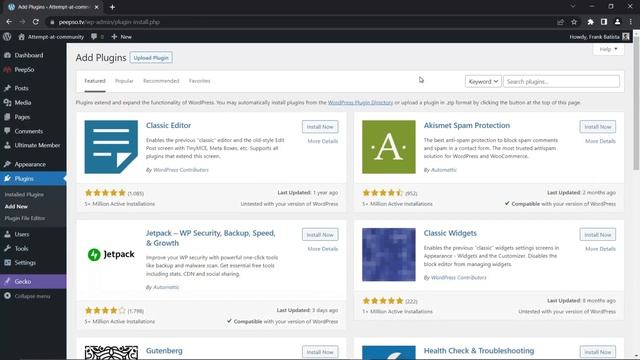
Task: Switch to the Recommended tab
Action: tap(161, 81)
